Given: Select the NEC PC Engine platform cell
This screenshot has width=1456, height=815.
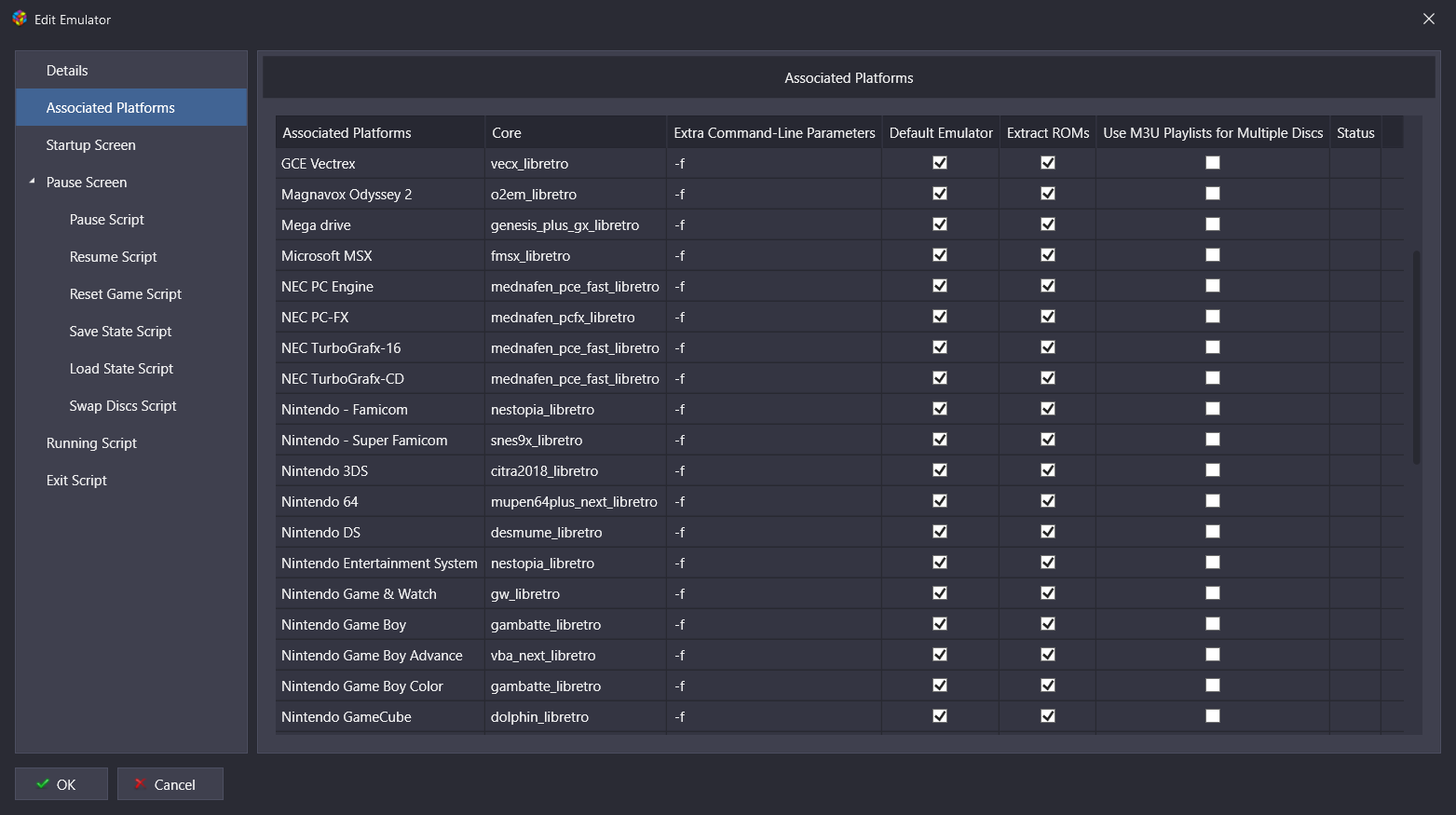Looking at the screenshot, I should point(380,287).
